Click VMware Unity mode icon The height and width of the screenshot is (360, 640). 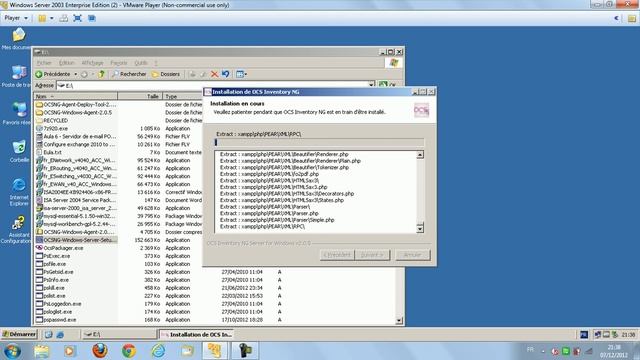[x=92, y=18]
